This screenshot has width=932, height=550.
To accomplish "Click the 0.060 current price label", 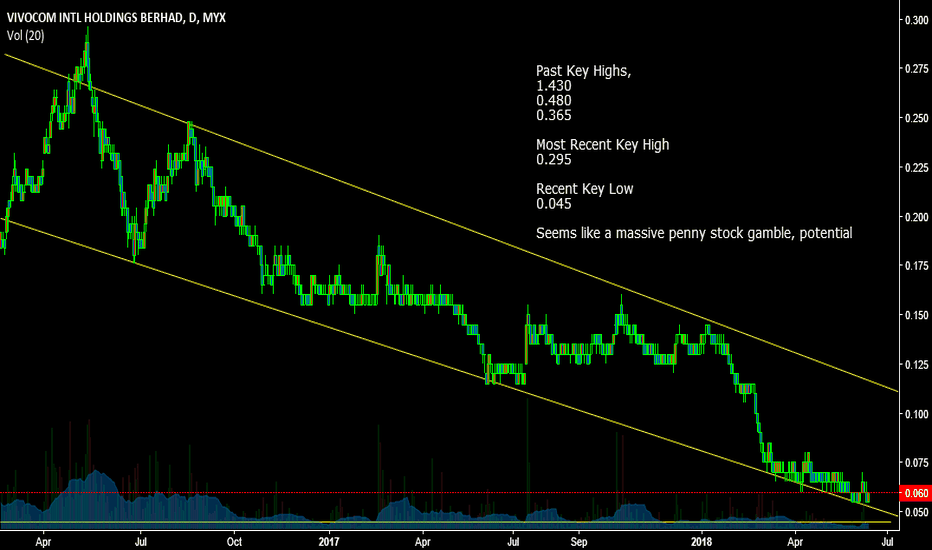I will pyautogui.click(x=916, y=493).
